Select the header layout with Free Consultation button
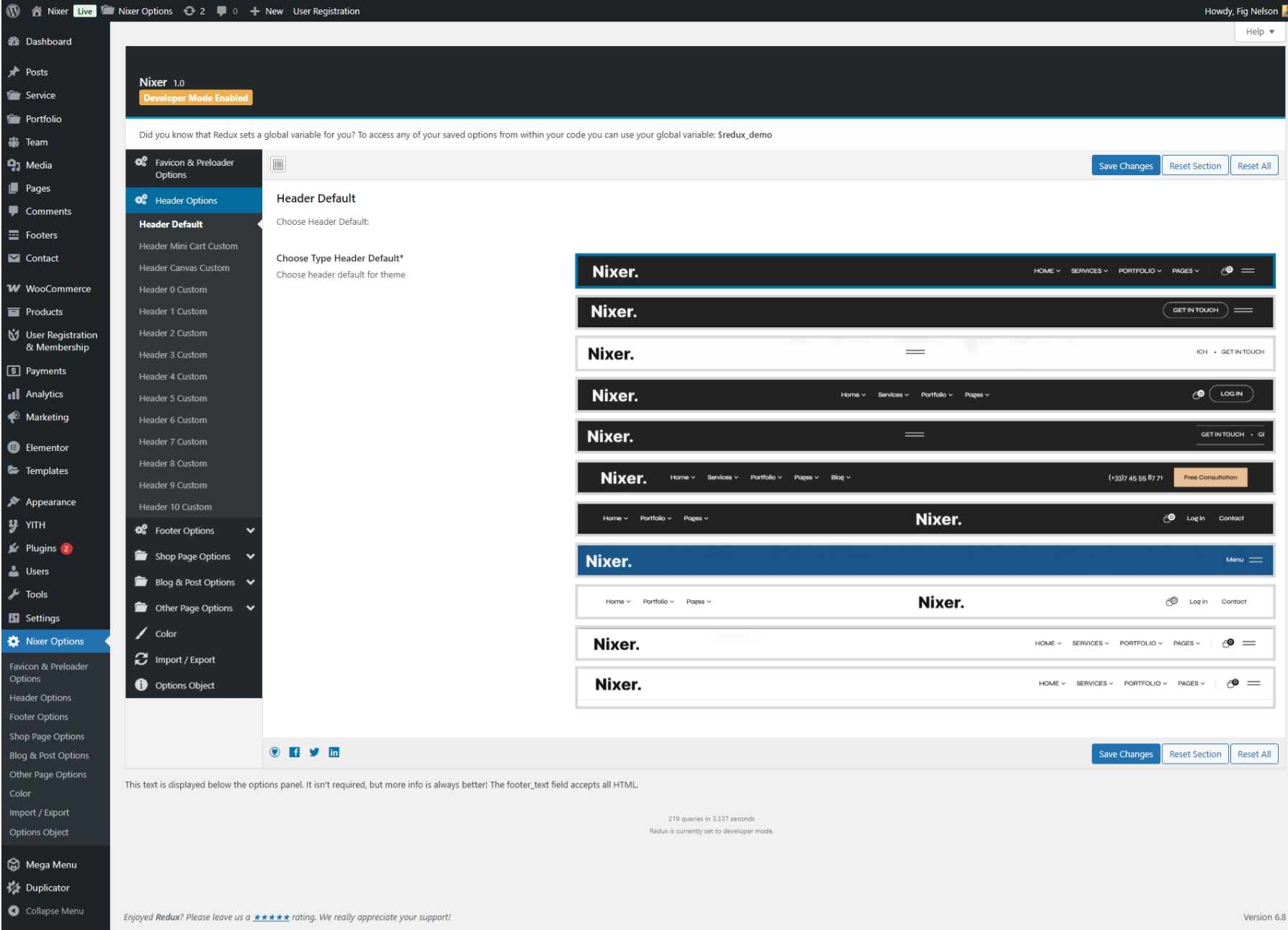 925,478
